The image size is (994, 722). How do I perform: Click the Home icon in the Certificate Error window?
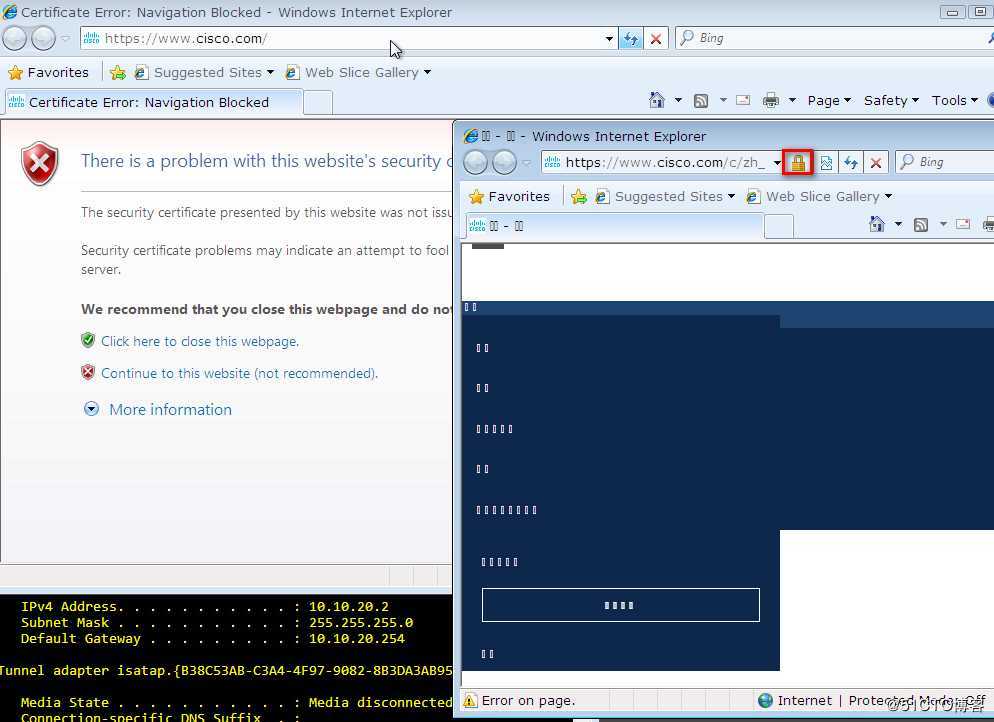pos(657,100)
